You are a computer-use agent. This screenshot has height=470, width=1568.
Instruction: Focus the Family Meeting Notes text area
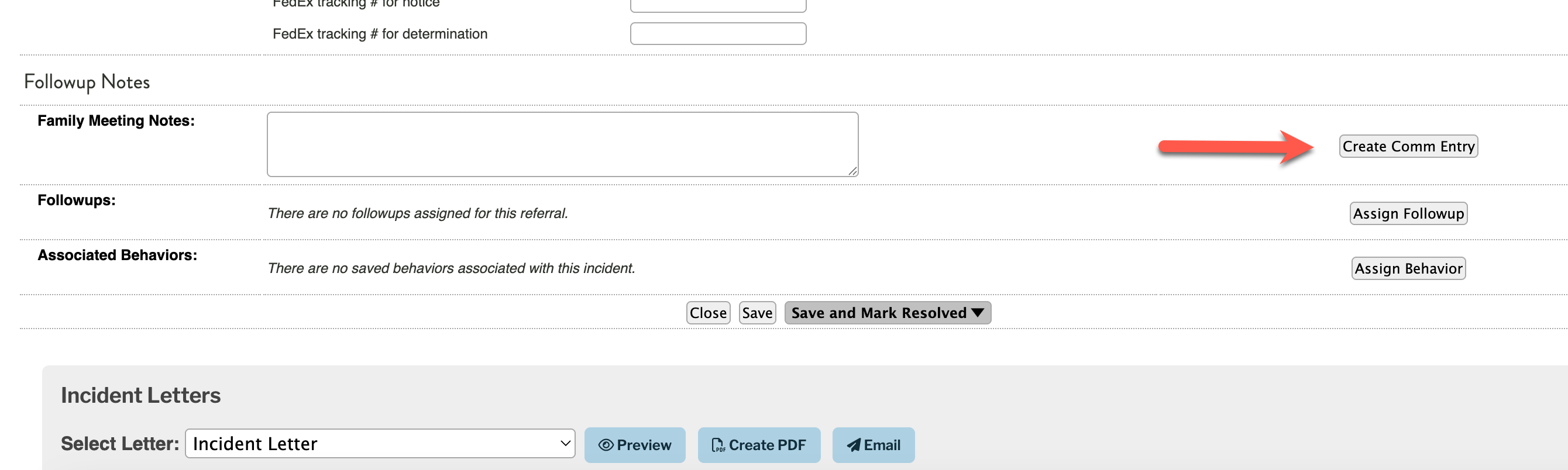pyautogui.click(x=562, y=144)
